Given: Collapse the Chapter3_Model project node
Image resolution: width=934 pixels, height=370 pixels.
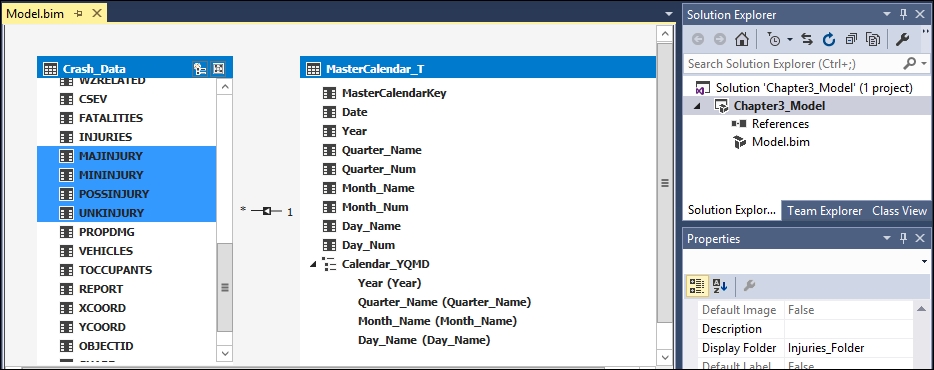Looking at the screenshot, I should point(698,106).
